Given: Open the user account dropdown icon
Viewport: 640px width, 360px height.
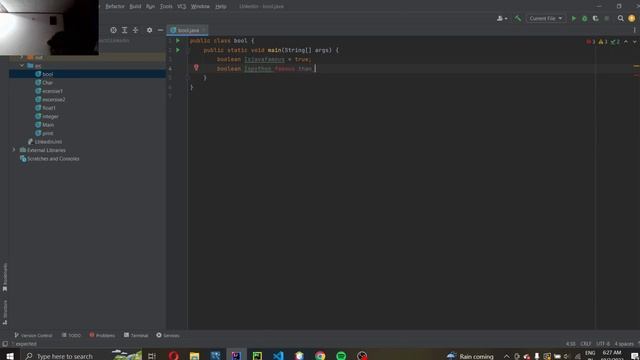Looking at the screenshot, I should (x=502, y=18).
